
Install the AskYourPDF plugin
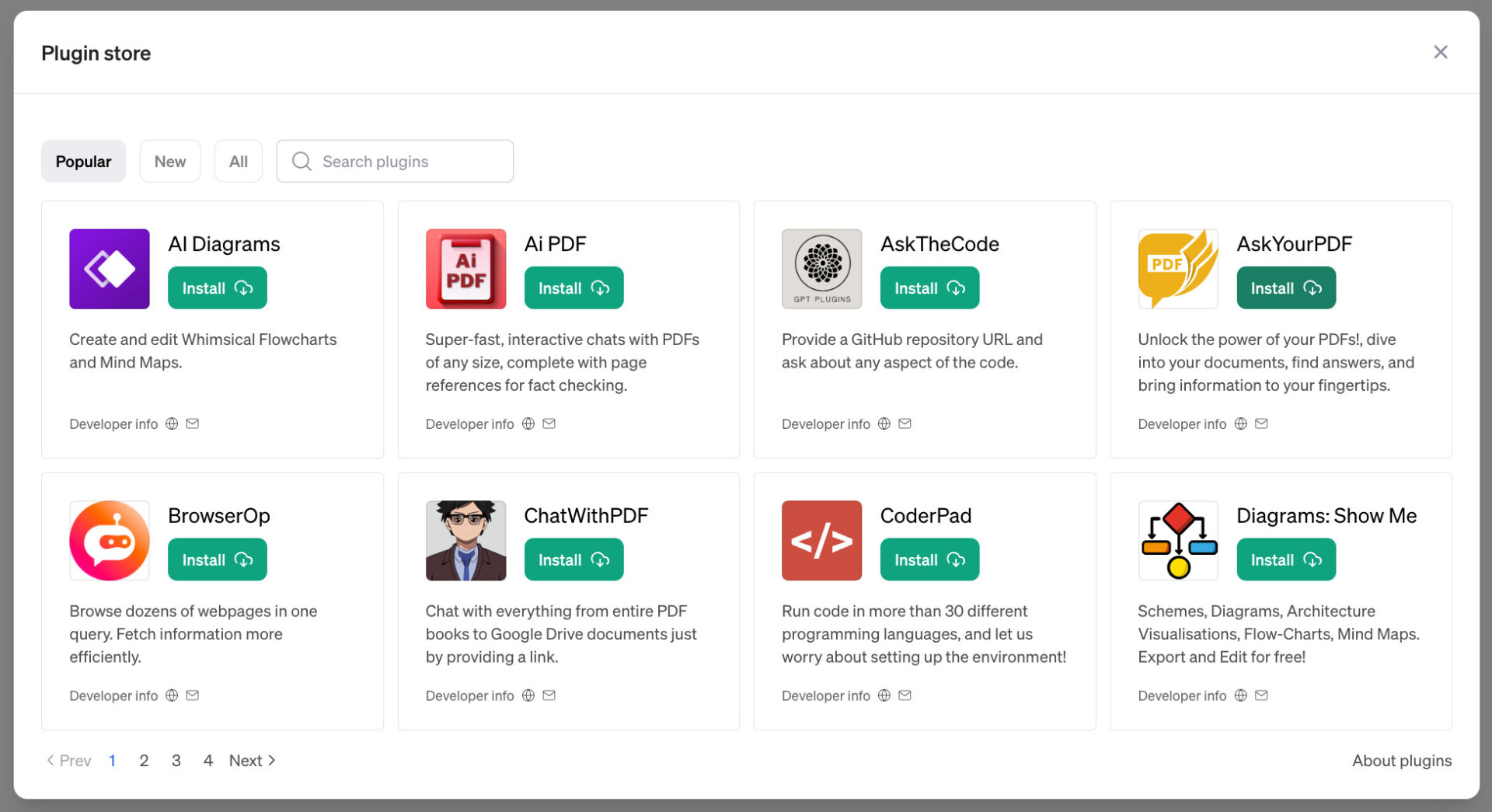1285,288
